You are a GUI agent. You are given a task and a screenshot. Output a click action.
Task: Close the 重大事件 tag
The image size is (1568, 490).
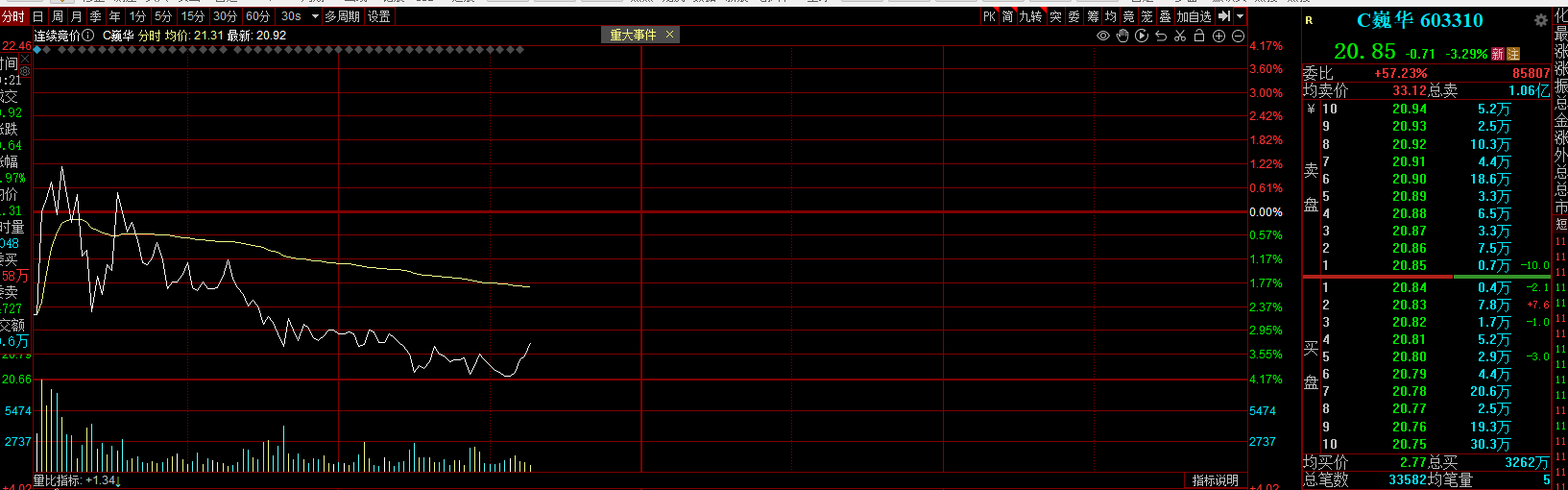point(669,35)
